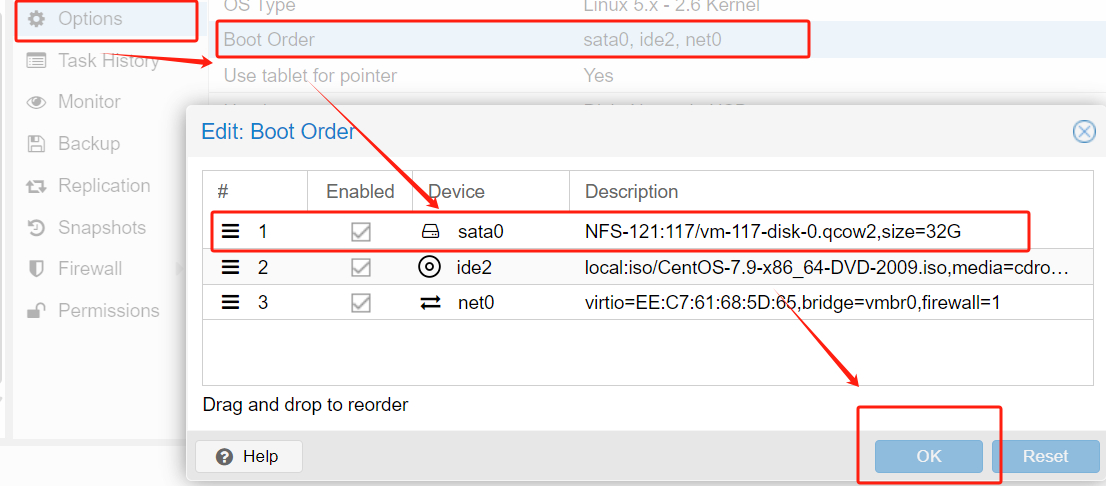
Task: Click the ide2 row drag handle
Action: click(230, 267)
